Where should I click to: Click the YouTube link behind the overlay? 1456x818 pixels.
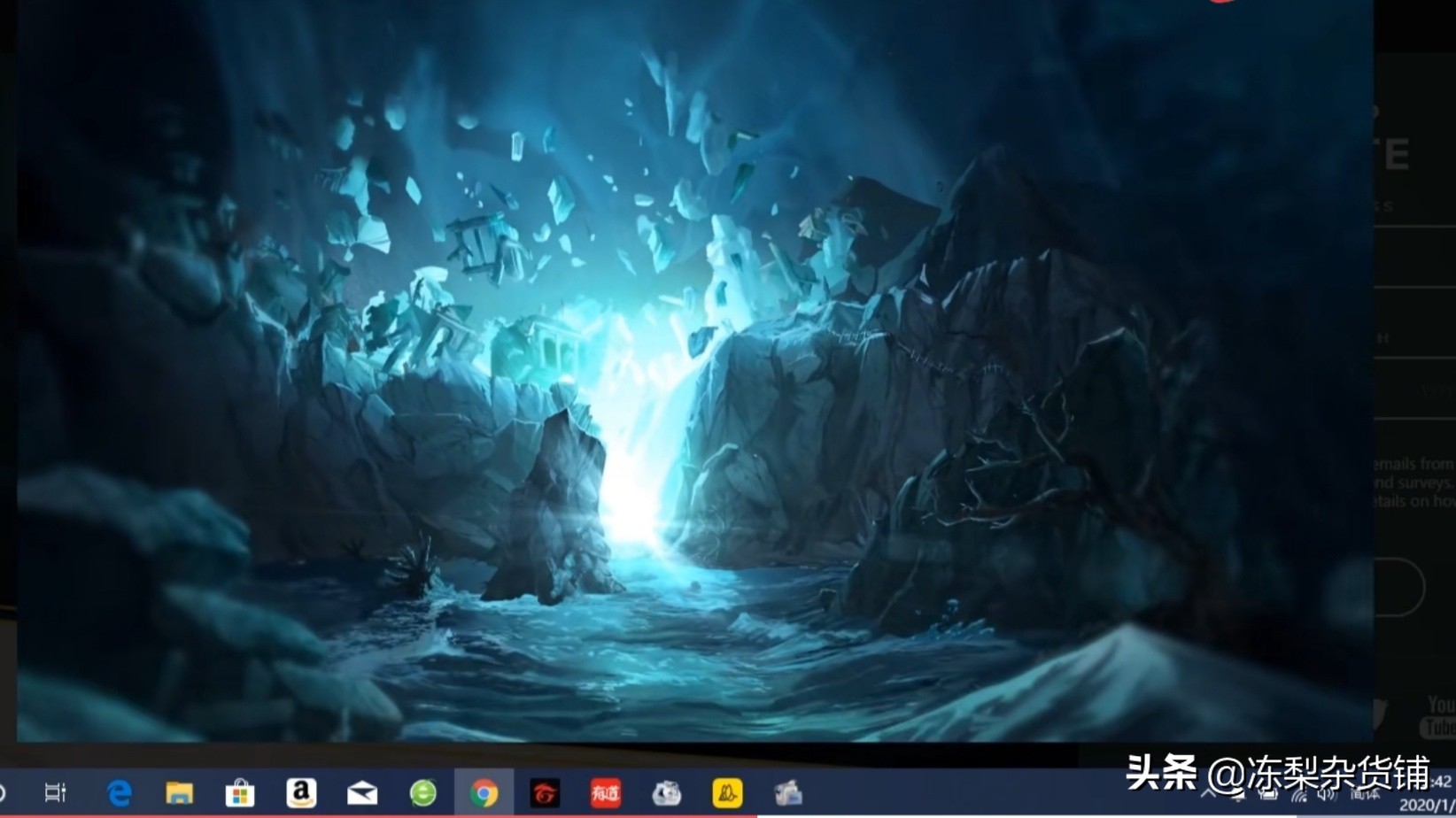tap(1438, 715)
